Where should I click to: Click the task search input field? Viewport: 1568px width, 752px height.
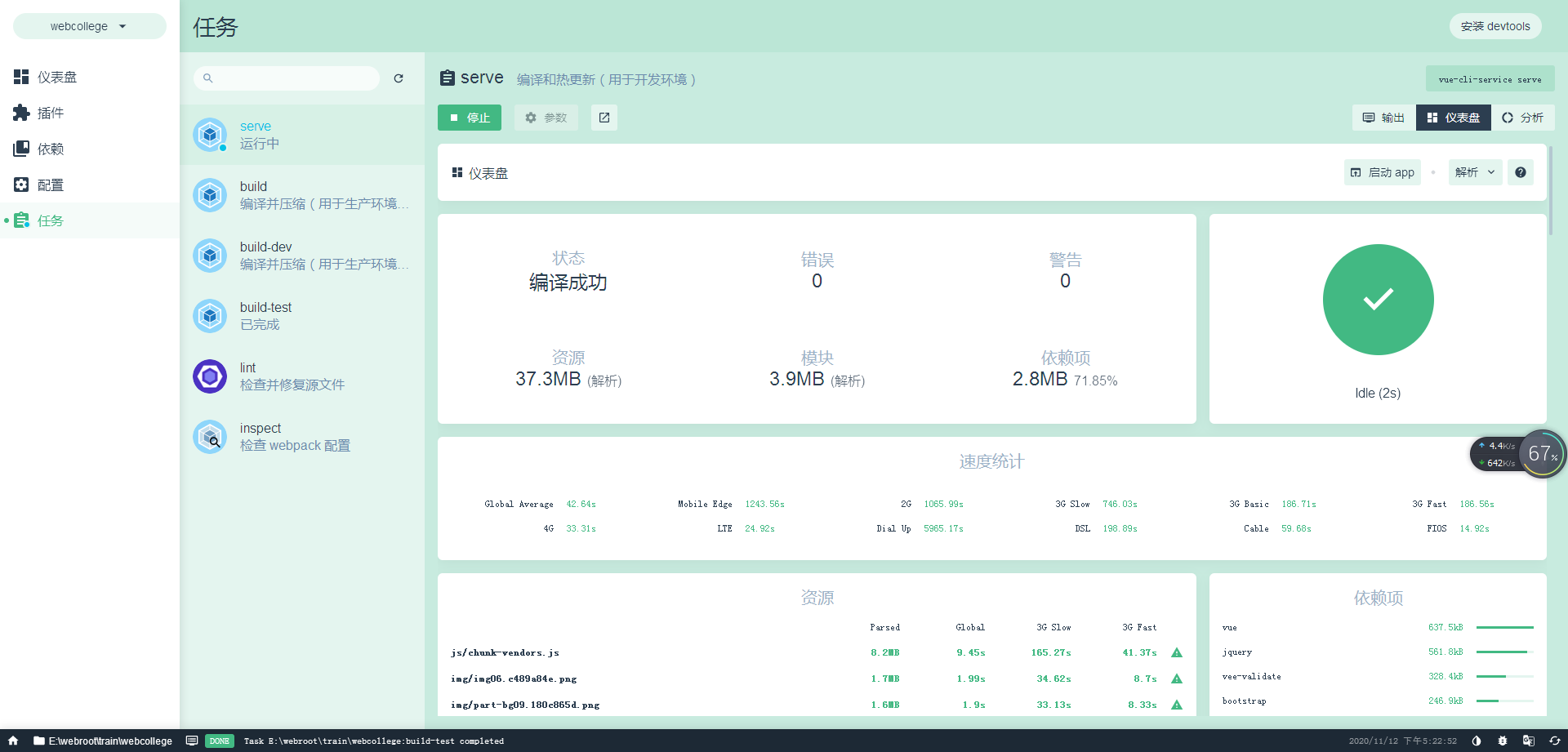coord(286,78)
